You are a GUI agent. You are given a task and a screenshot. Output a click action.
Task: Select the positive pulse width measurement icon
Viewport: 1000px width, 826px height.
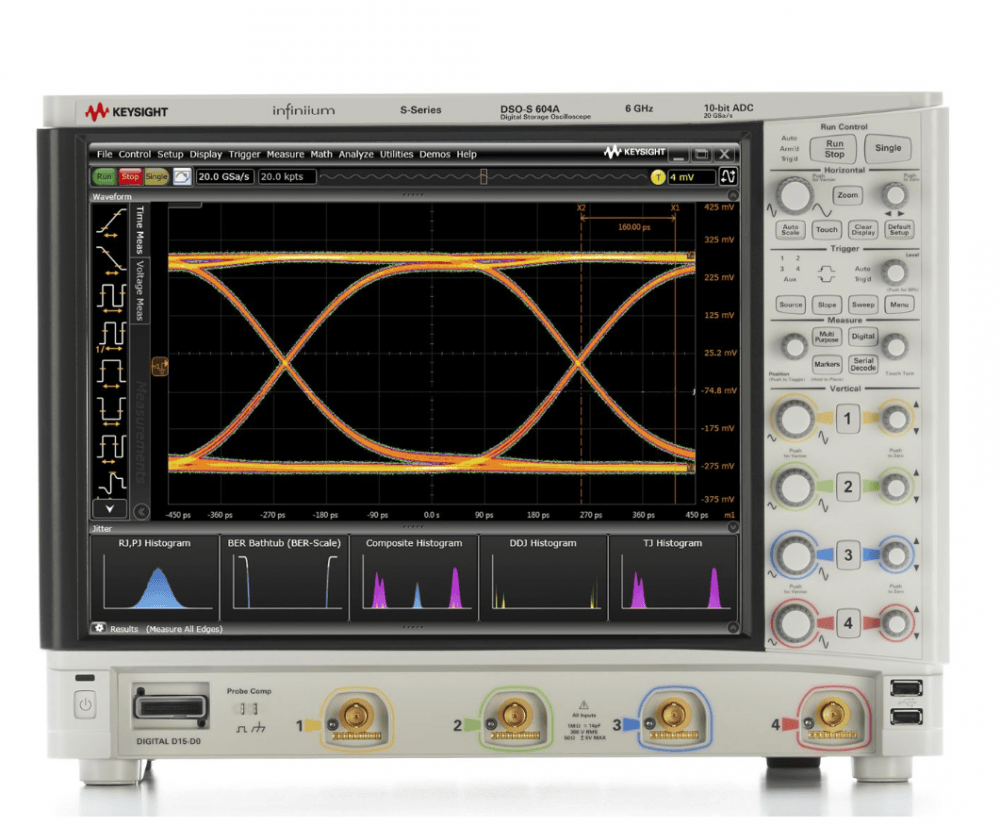point(111,373)
